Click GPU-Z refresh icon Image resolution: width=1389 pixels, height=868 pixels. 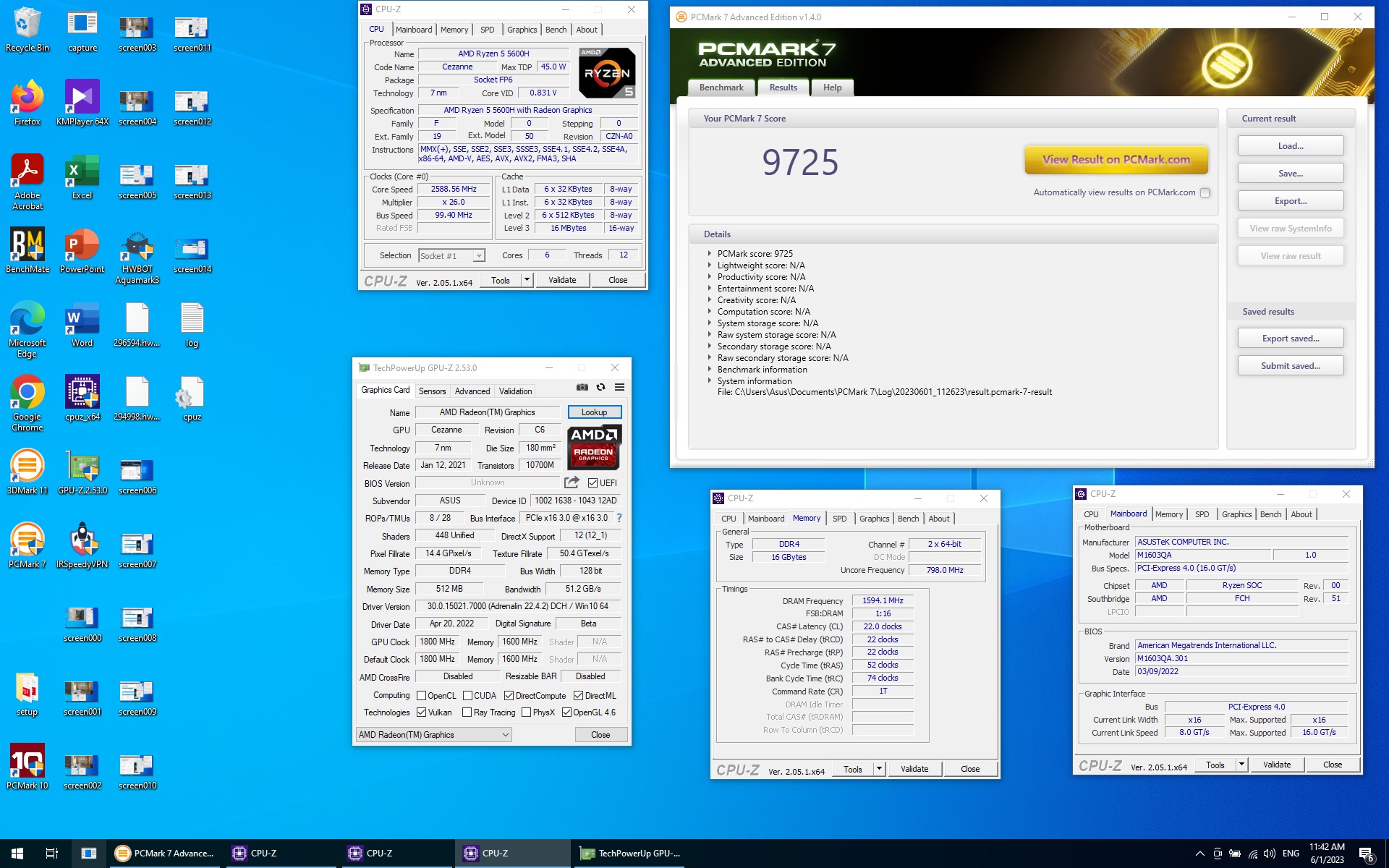pos(600,388)
